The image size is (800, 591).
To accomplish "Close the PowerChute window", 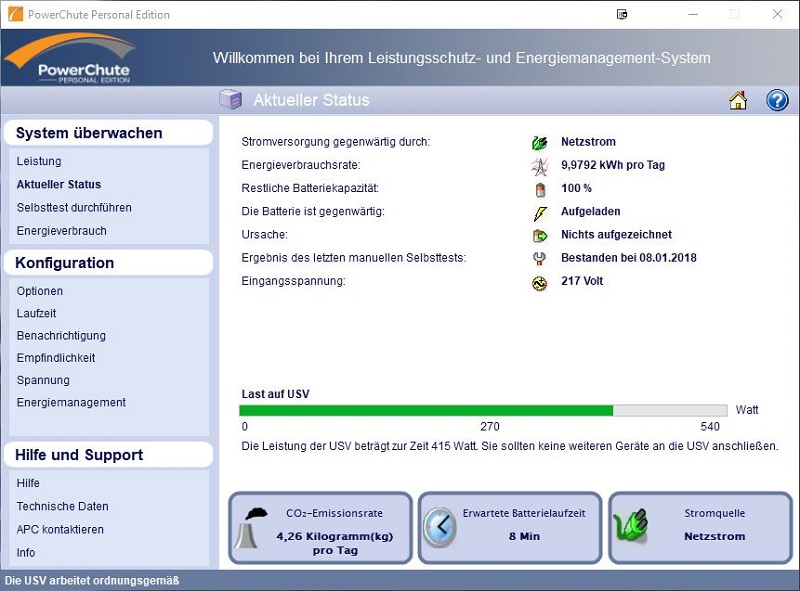I will coord(778,14).
